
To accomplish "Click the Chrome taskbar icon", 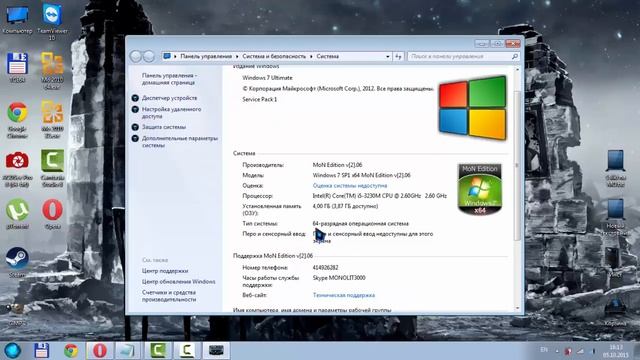I will [71, 350].
